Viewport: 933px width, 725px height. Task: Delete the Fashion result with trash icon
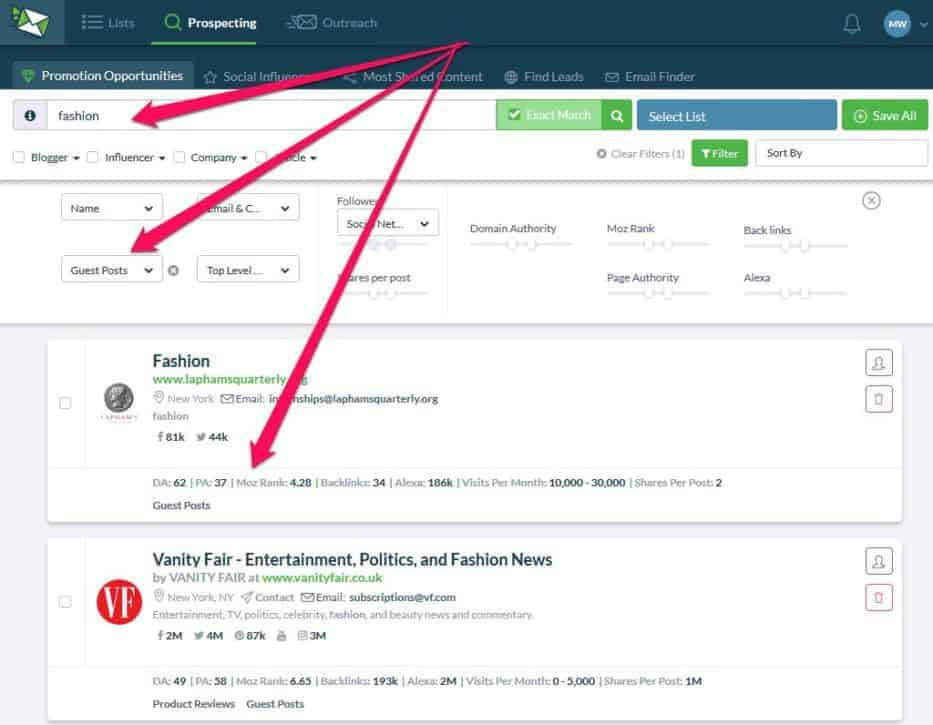coord(878,399)
